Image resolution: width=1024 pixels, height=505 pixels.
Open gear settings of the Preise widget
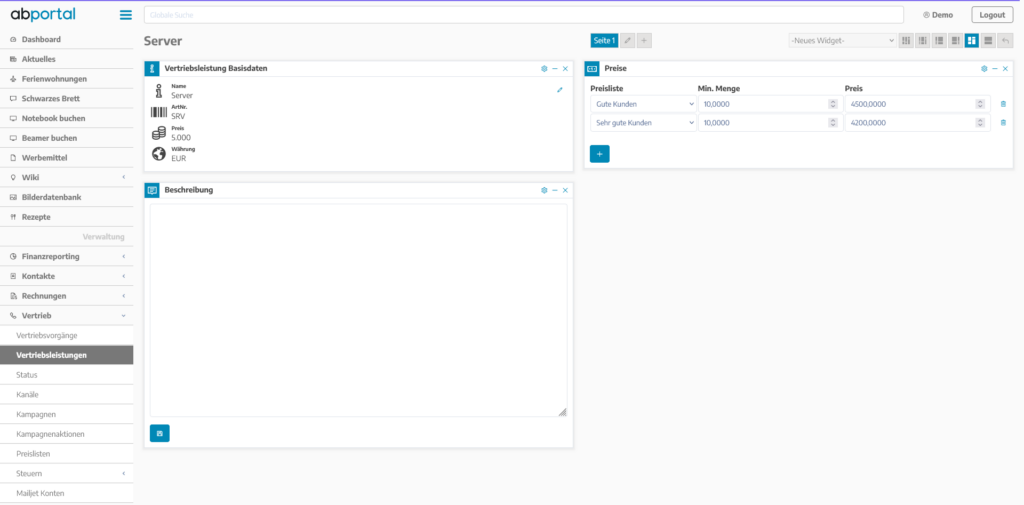click(x=984, y=69)
